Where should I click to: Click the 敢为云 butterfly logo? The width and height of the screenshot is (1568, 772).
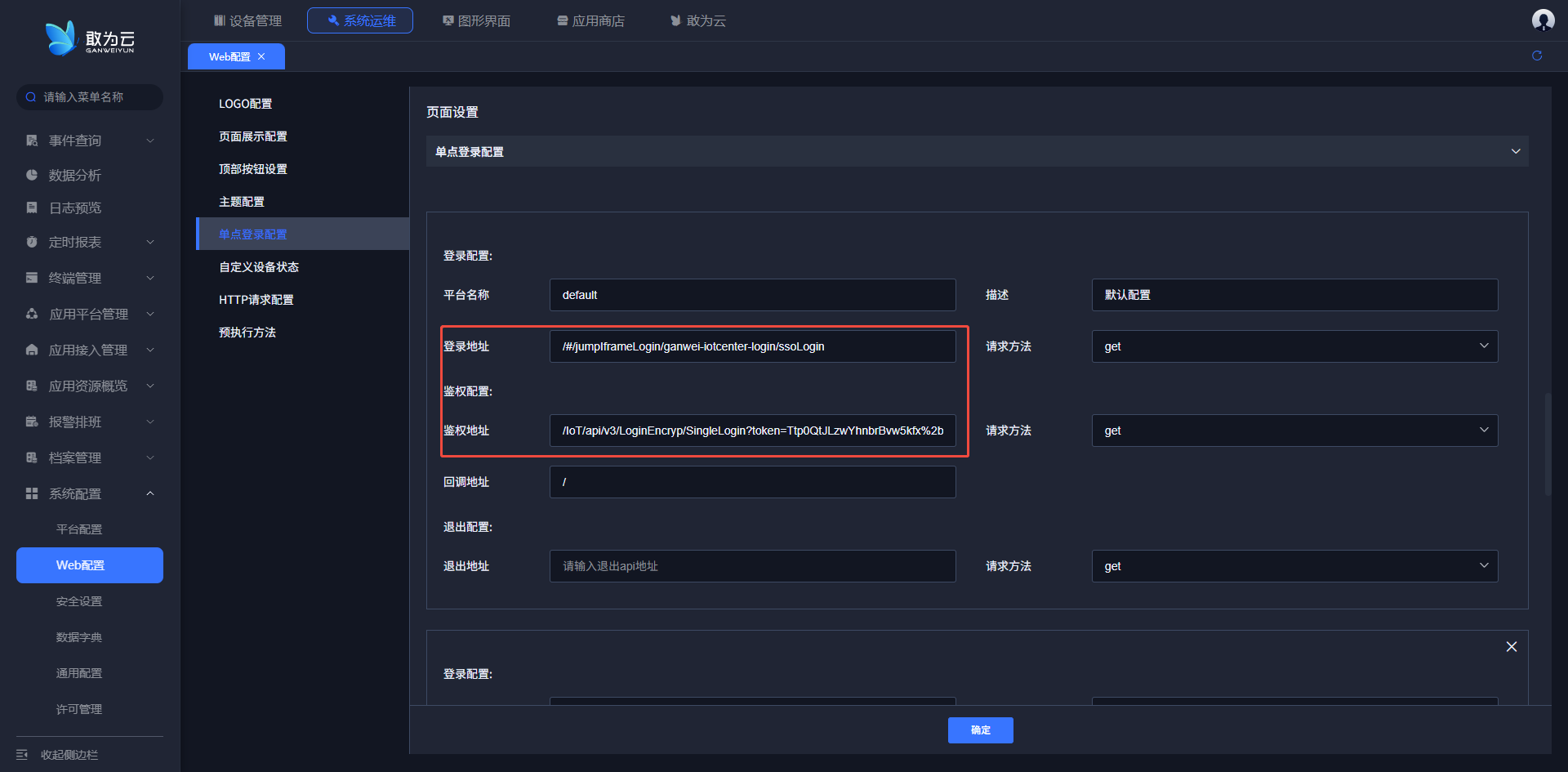[60, 38]
